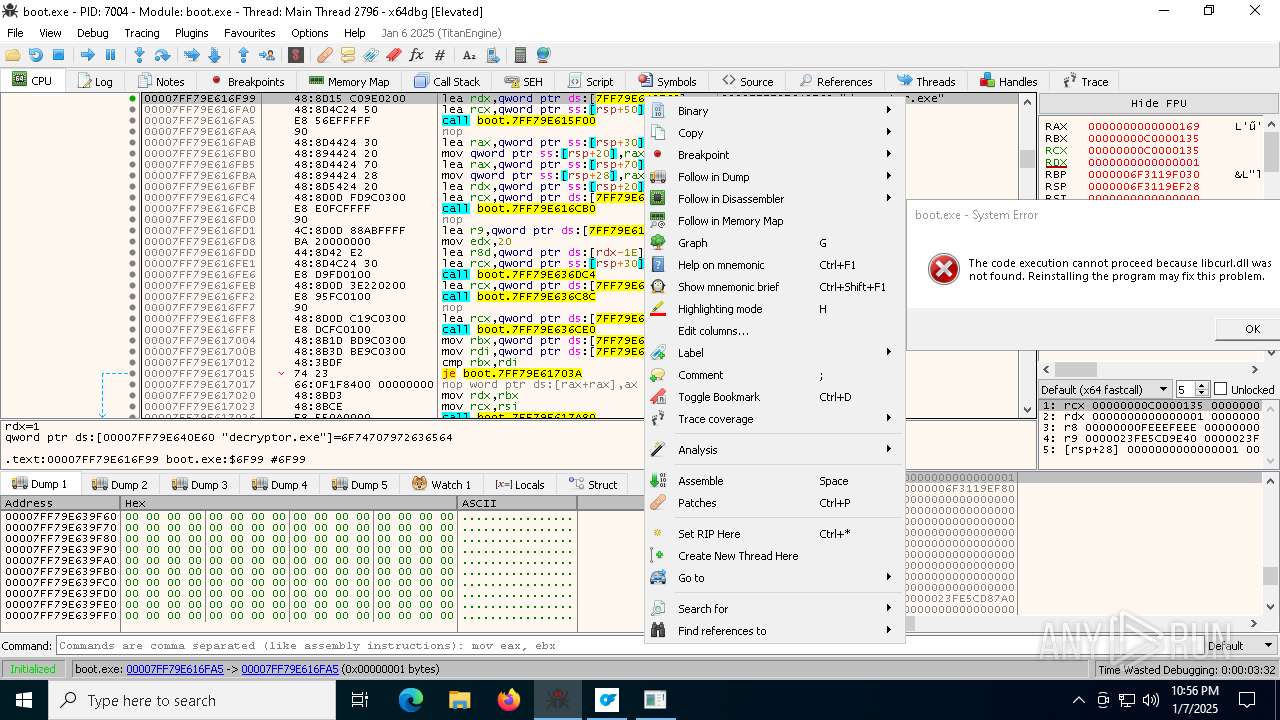Image resolution: width=1280 pixels, height=720 pixels.
Task: Expand the Go to submenu
Action: pyautogui.click(x=775, y=578)
